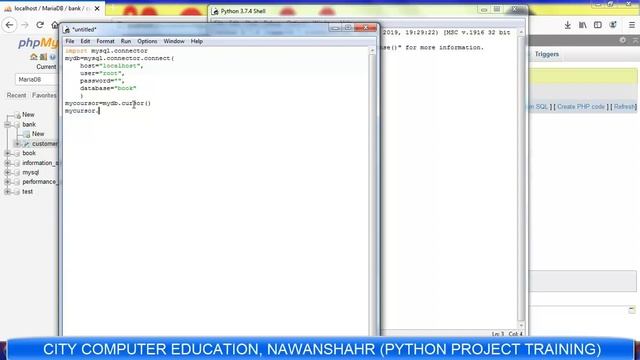The width and height of the screenshot is (640, 360).
Task: Open Firefox hamburger menu
Action: click(632, 25)
